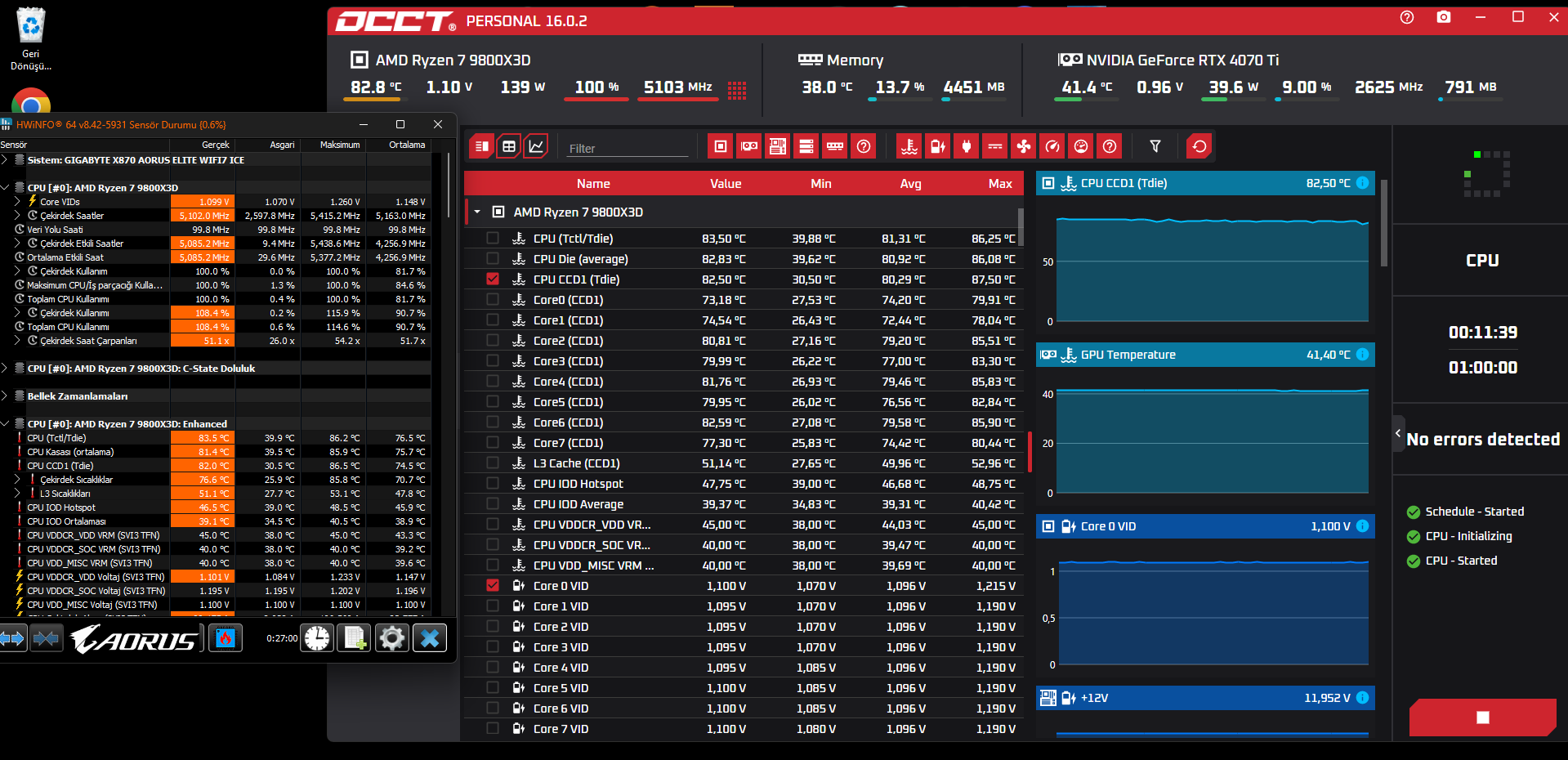The width and height of the screenshot is (1568, 760).
Task: Click HWiNFO collapse columns arrows icon
Action: pos(47,637)
